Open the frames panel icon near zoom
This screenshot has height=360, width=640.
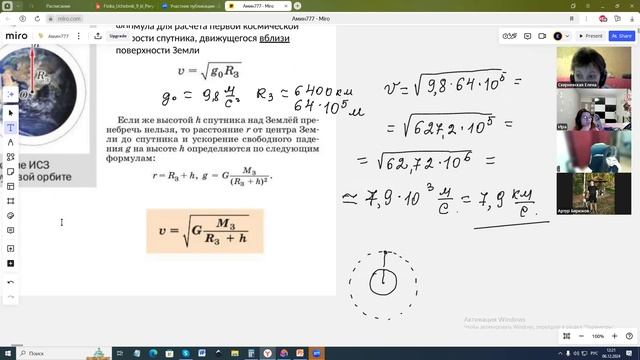[x=567, y=336]
